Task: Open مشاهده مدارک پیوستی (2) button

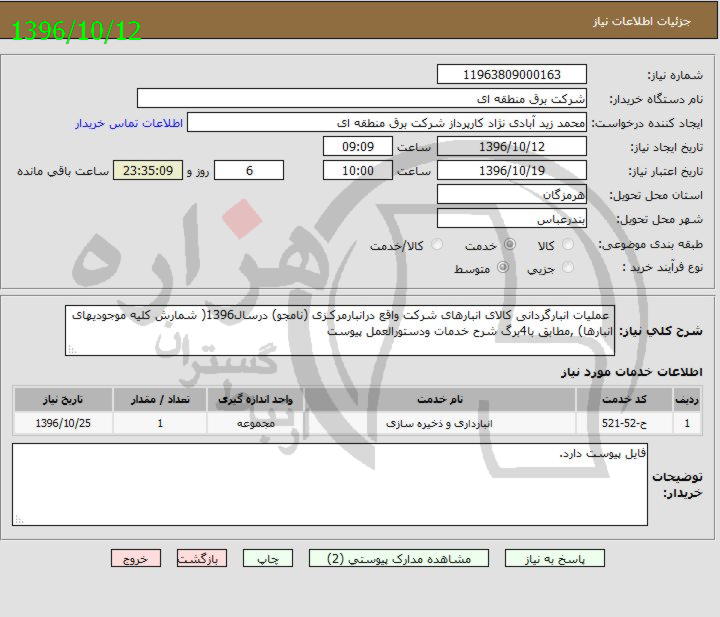Action: pos(399,558)
